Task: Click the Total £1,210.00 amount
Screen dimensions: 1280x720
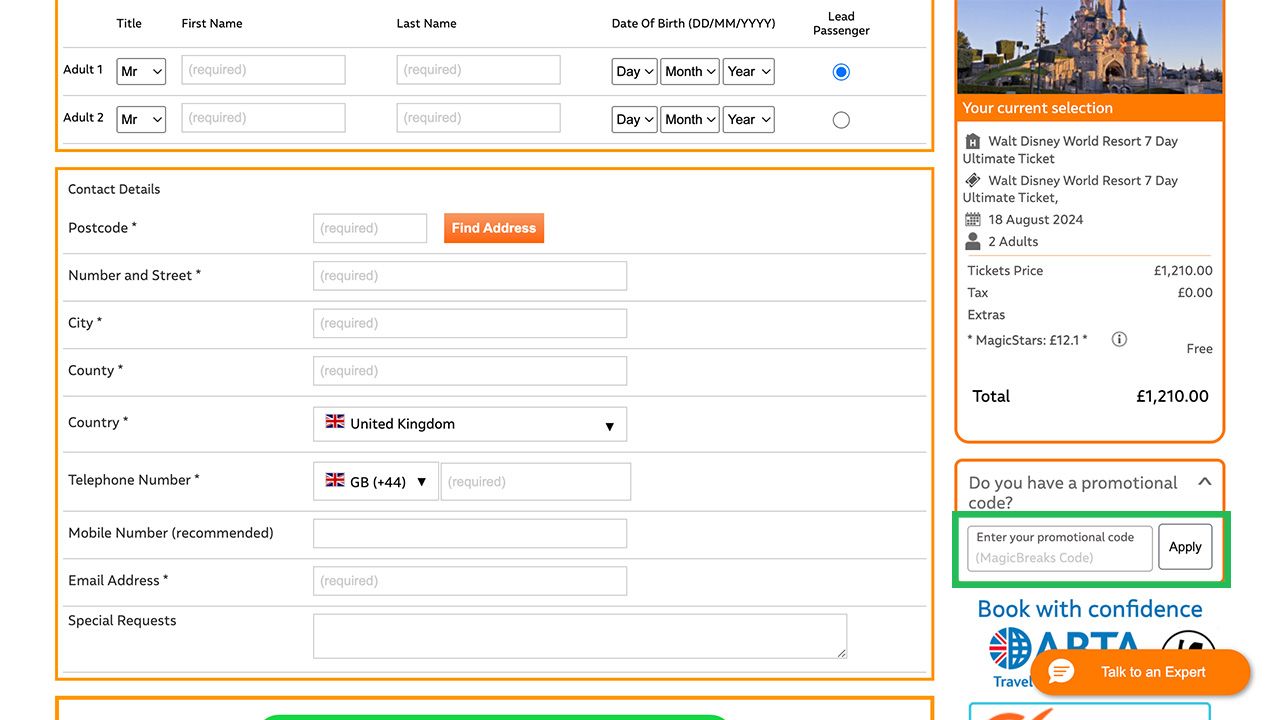Action: [1172, 396]
